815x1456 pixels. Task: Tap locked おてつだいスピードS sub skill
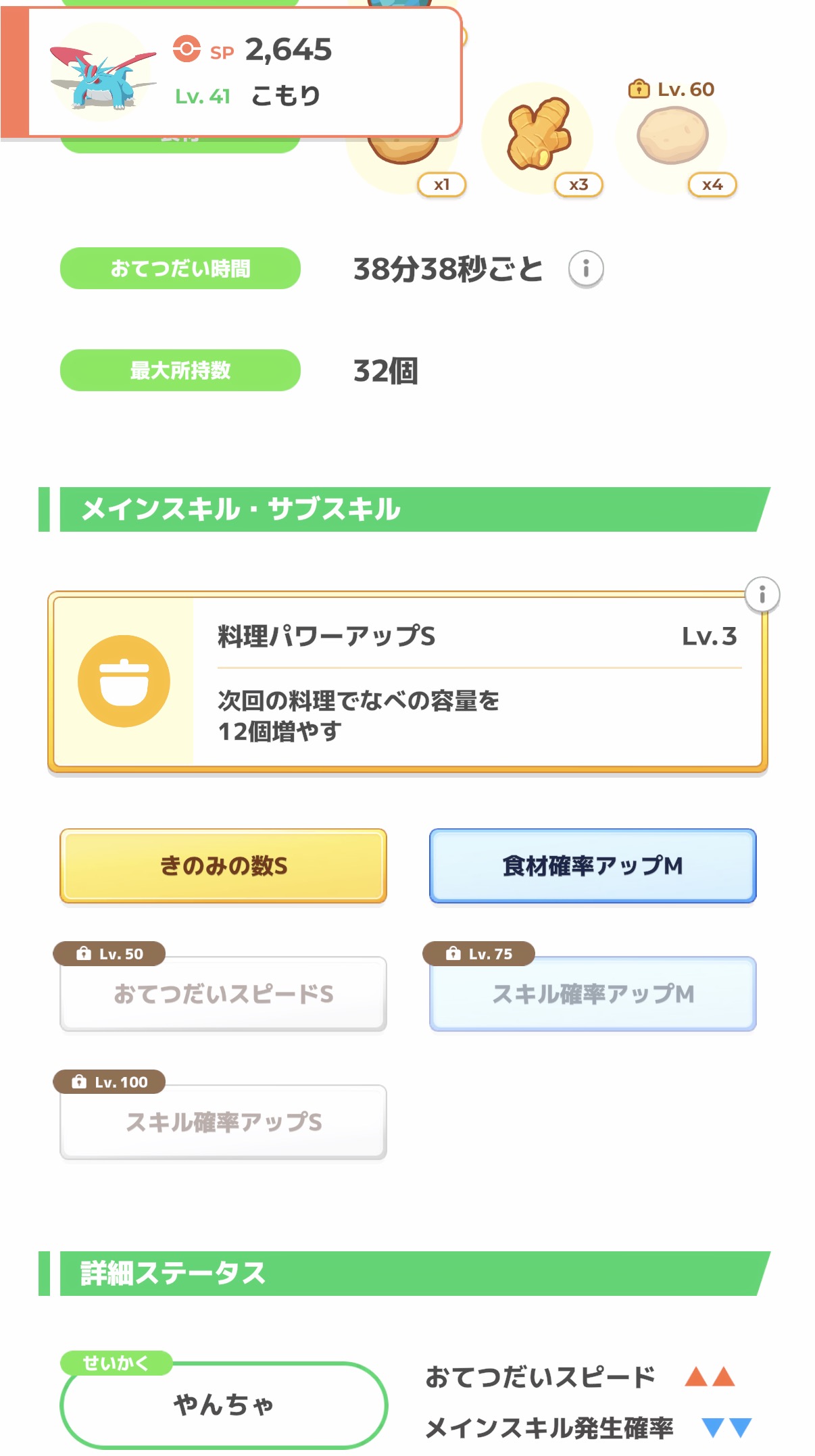223,995
